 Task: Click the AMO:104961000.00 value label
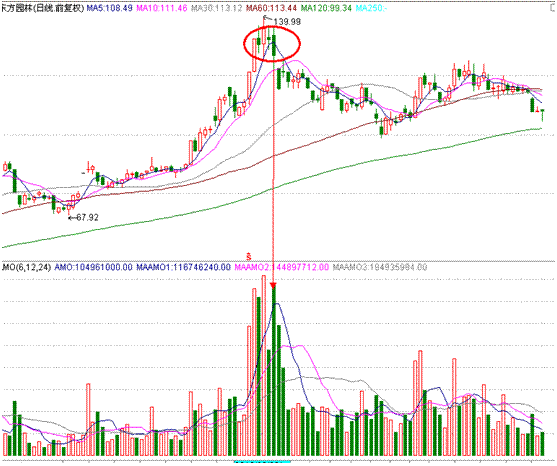tap(93, 267)
